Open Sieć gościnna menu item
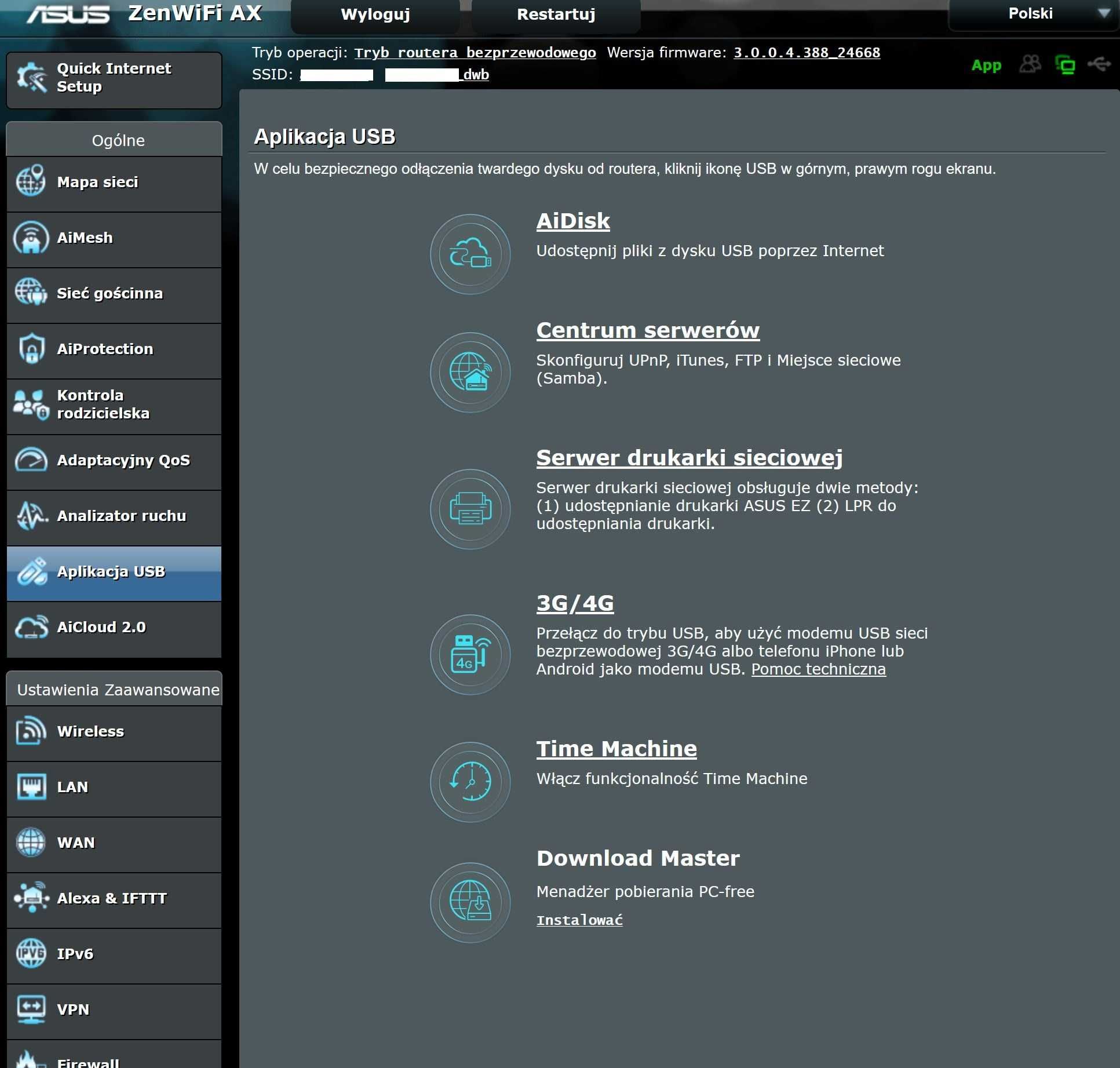 pos(114,295)
